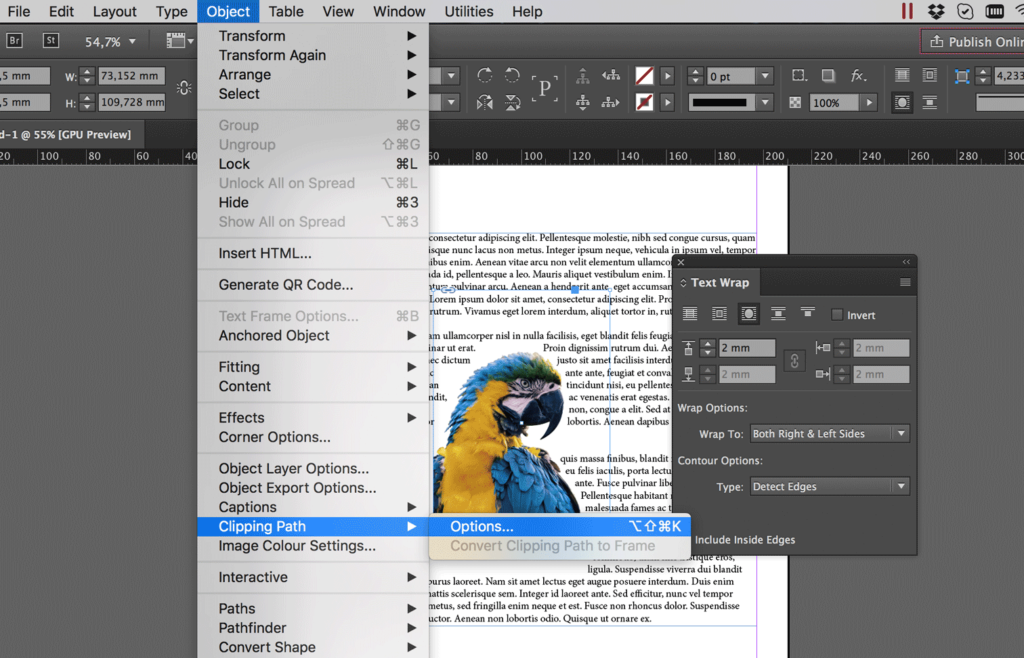Select the Jump To Next Column wrap icon
This screenshot has height=658, width=1024.
[x=806, y=314]
